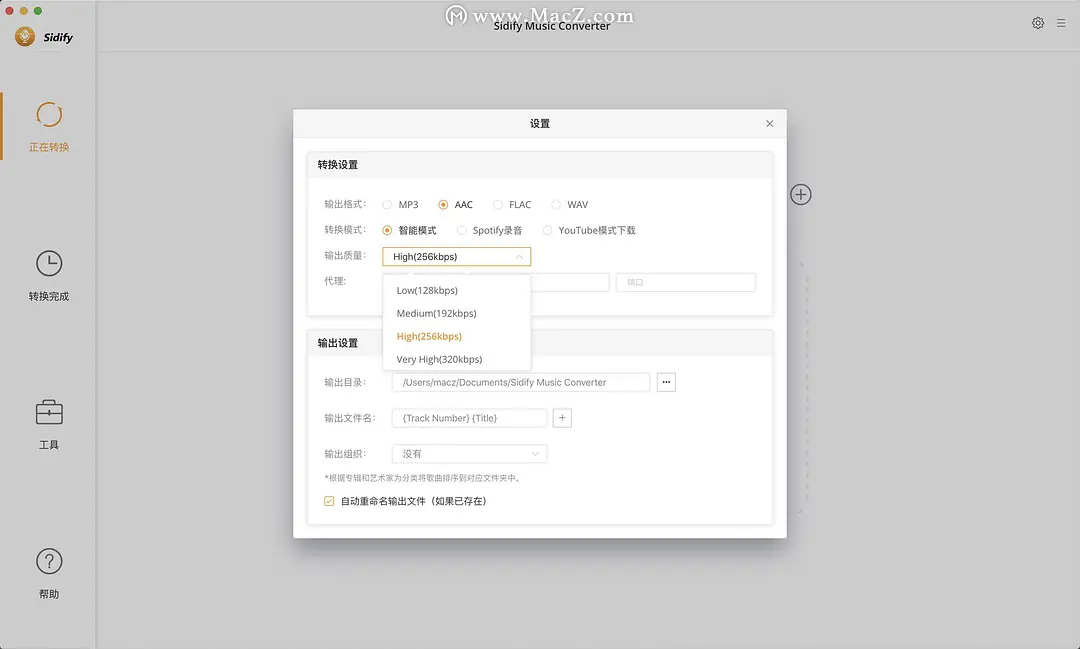
Task: Click the round plus add-music icon
Action: click(800, 194)
